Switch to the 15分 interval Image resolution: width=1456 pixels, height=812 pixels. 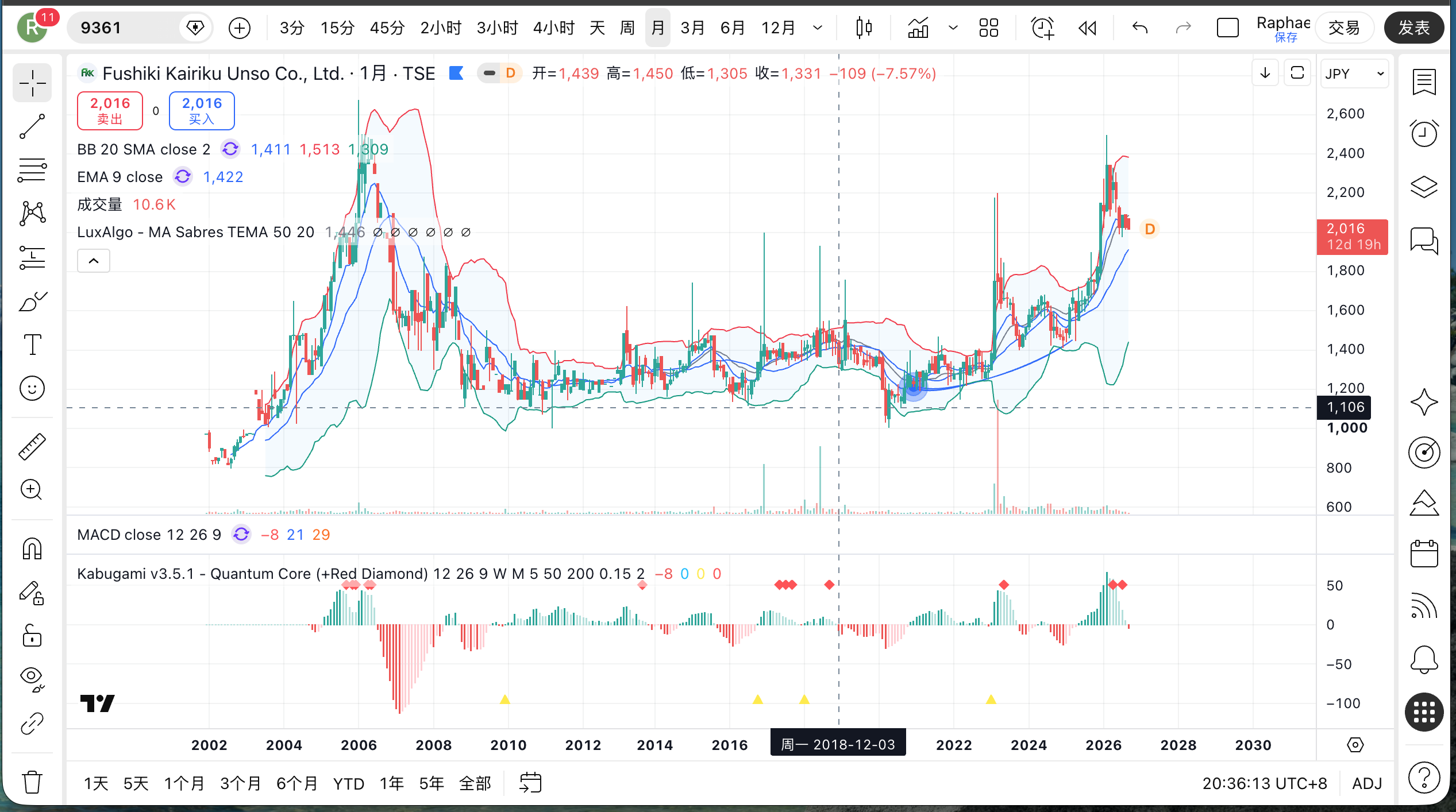click(337, 28)
